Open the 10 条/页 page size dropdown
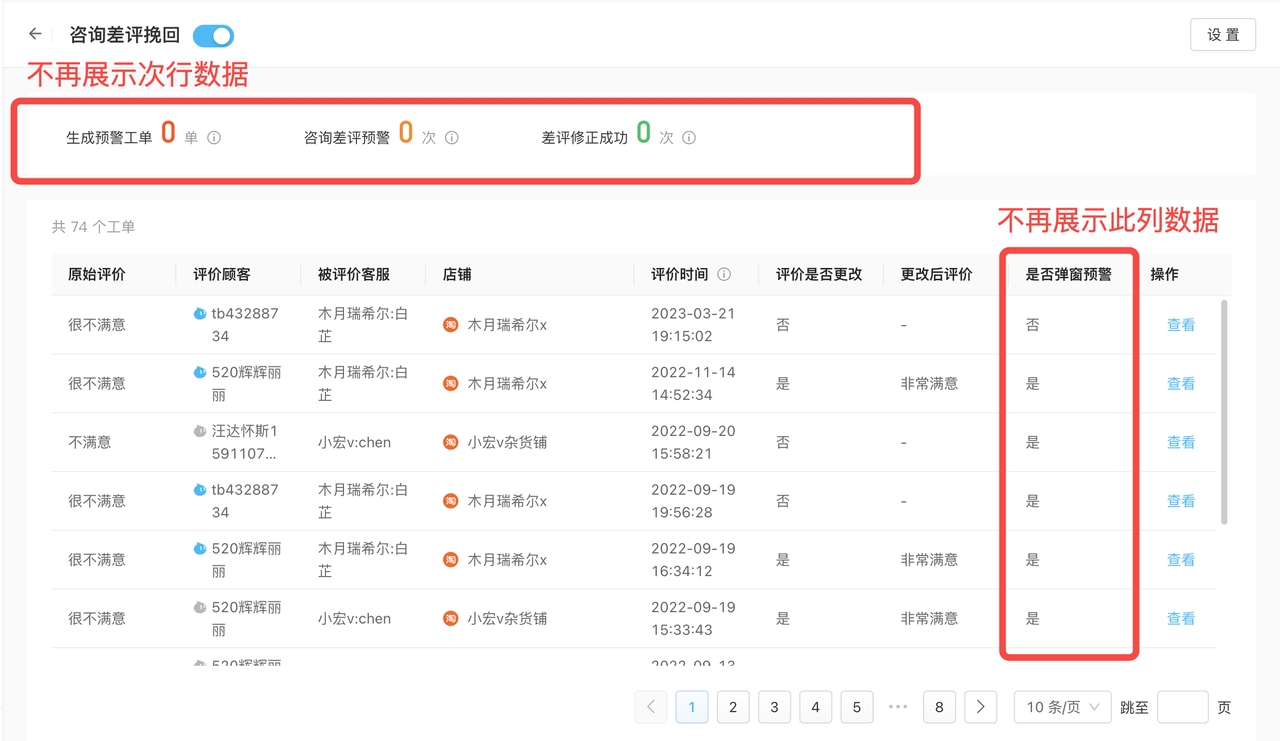Viewport: 1280px width, 741px height. 1062,707
